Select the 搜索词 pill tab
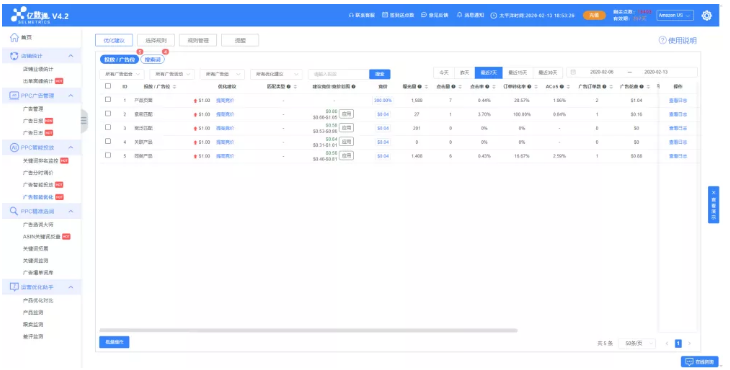Image resolution: width=730 pixels, height=370 pixels. (x=152, y=60)
